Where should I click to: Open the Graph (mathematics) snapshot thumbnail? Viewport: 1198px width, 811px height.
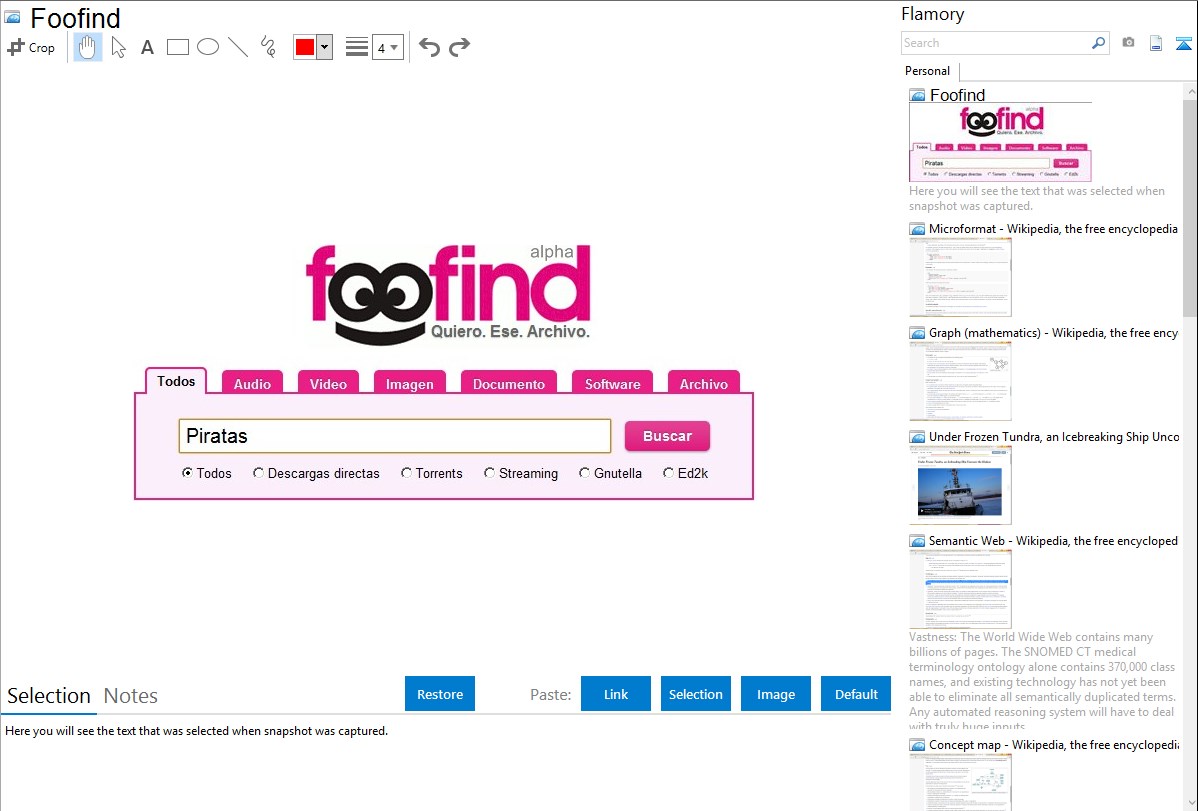click(x=960, y=381)
